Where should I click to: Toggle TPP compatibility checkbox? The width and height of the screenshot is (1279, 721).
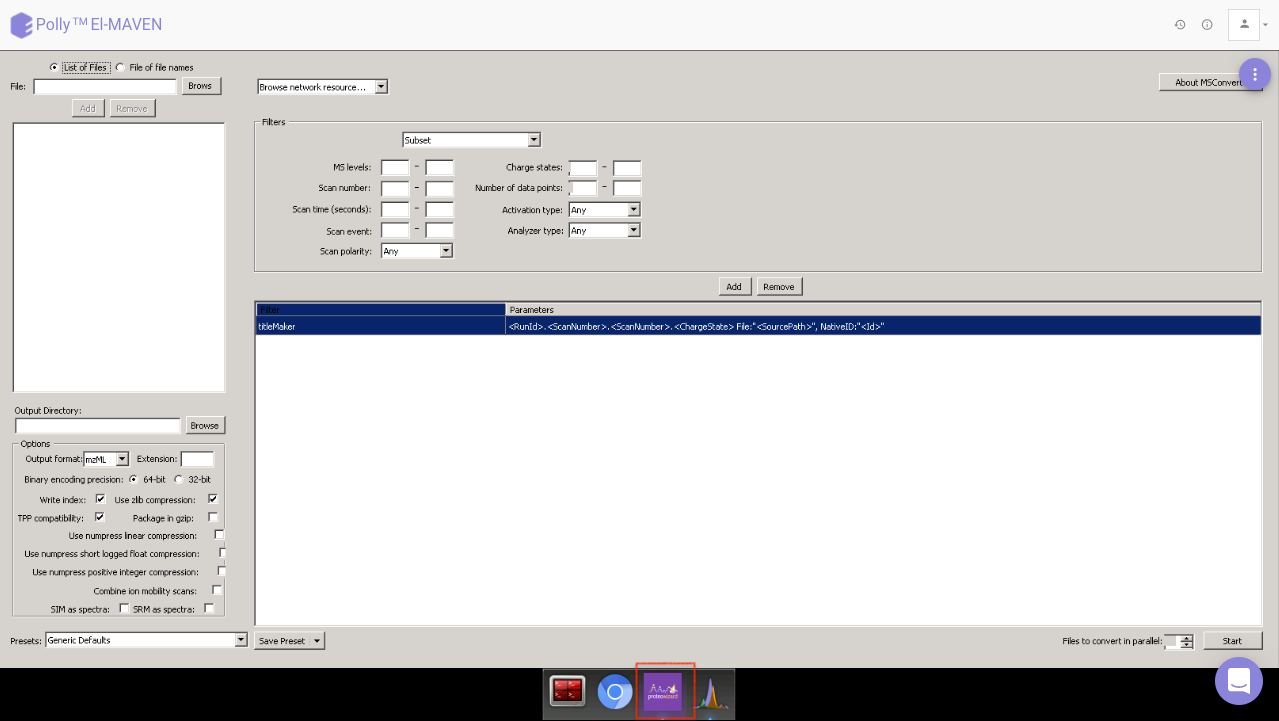[x=100, y=517]
